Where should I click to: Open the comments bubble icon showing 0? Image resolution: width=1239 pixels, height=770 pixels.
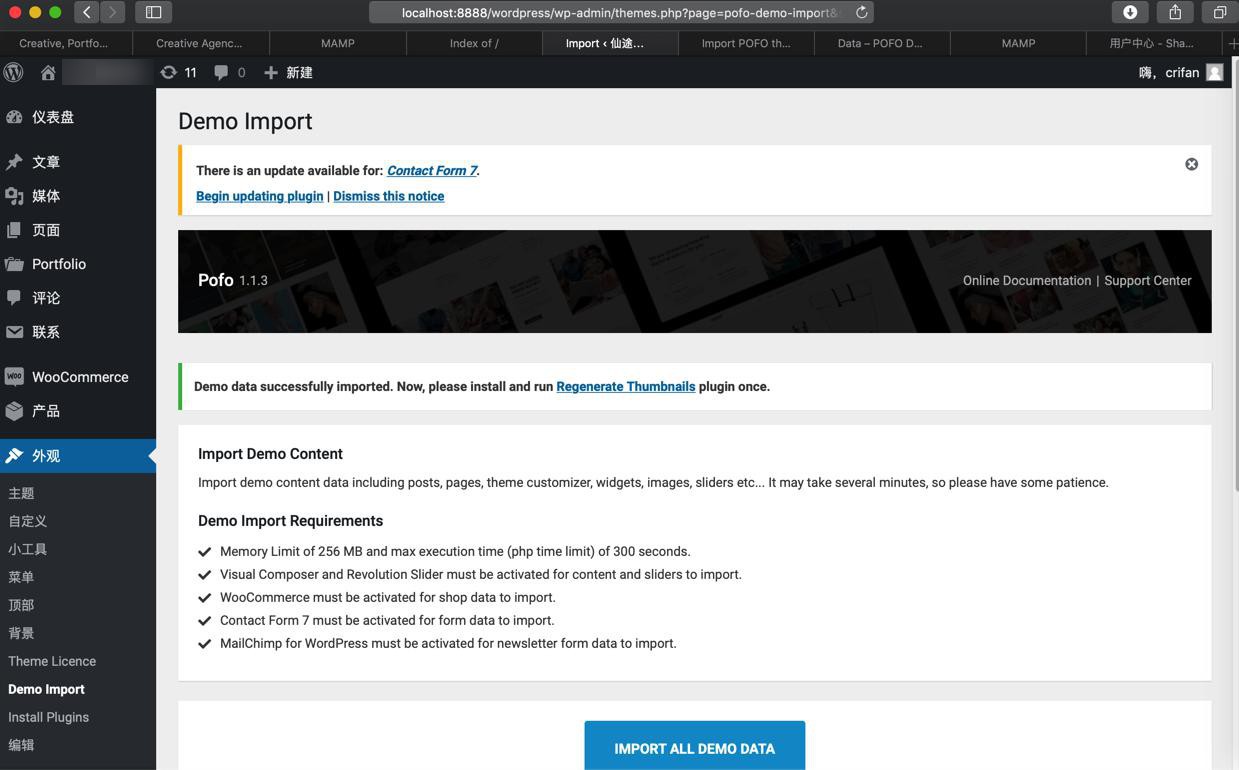click(221, 72)
